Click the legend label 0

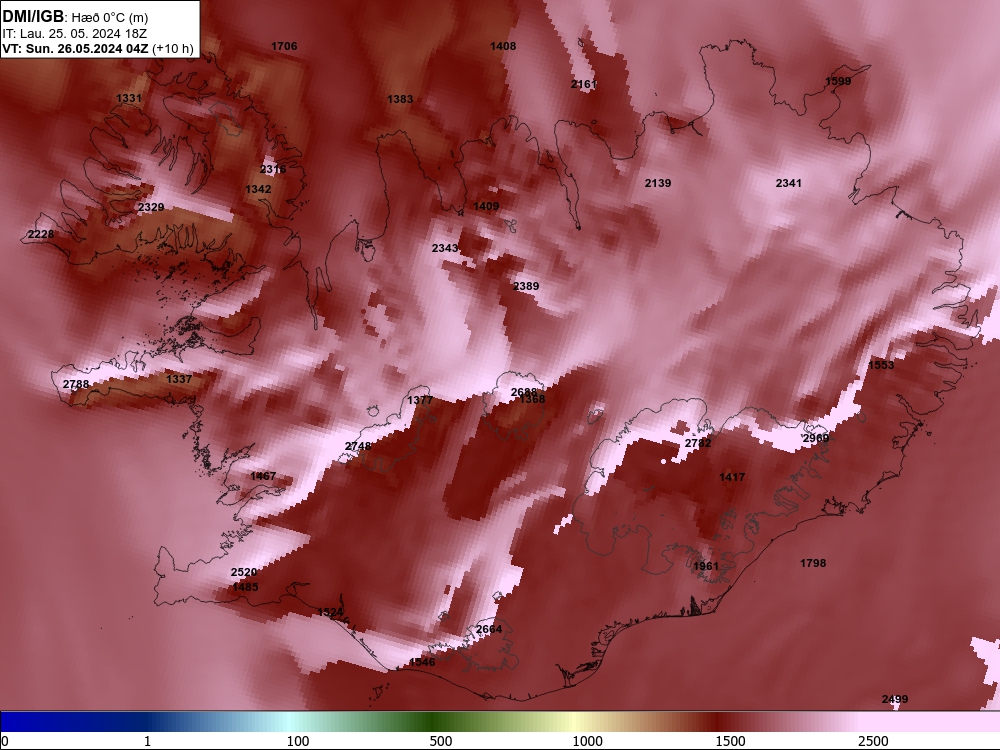pos(5,741)
